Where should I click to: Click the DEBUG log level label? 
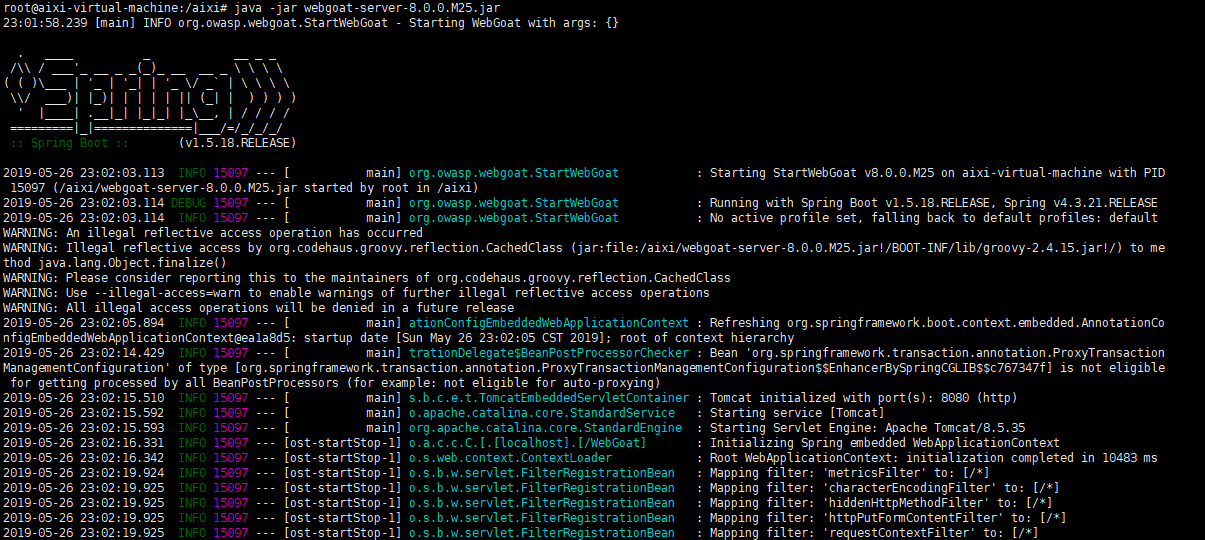(188, 203)
